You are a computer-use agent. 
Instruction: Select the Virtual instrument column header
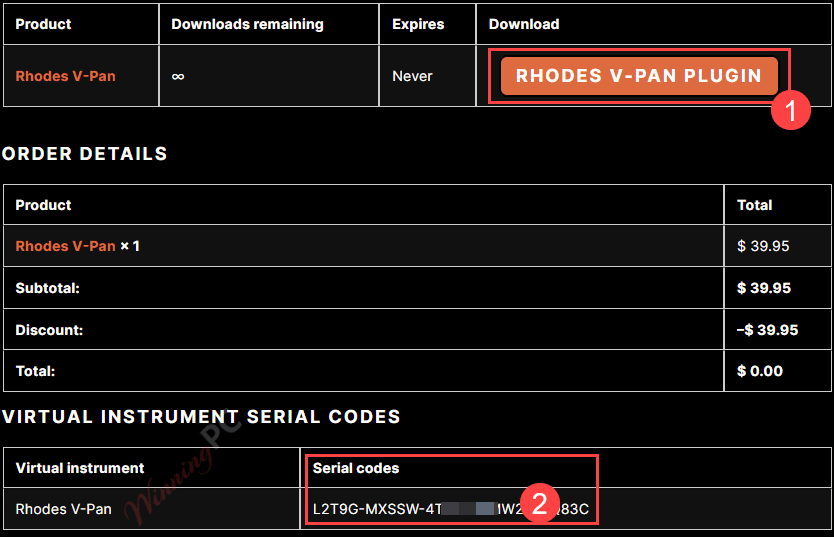tap(80, 468)
